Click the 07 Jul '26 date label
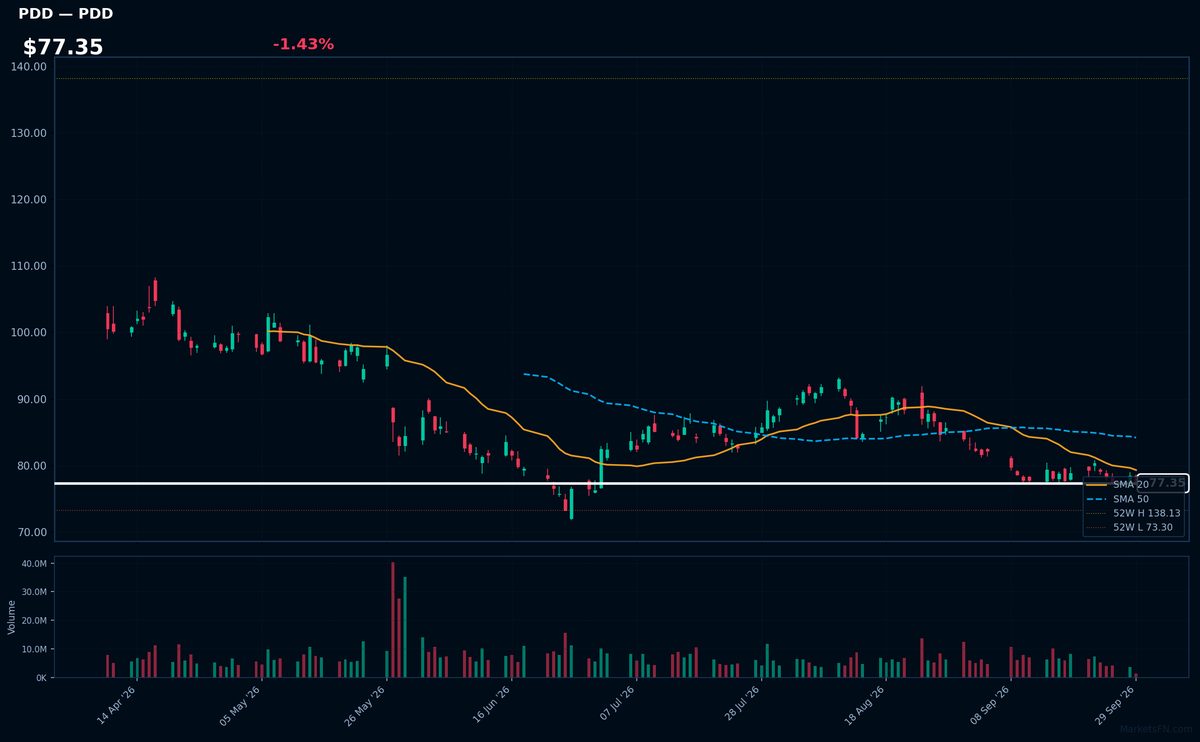 (616, 706)
